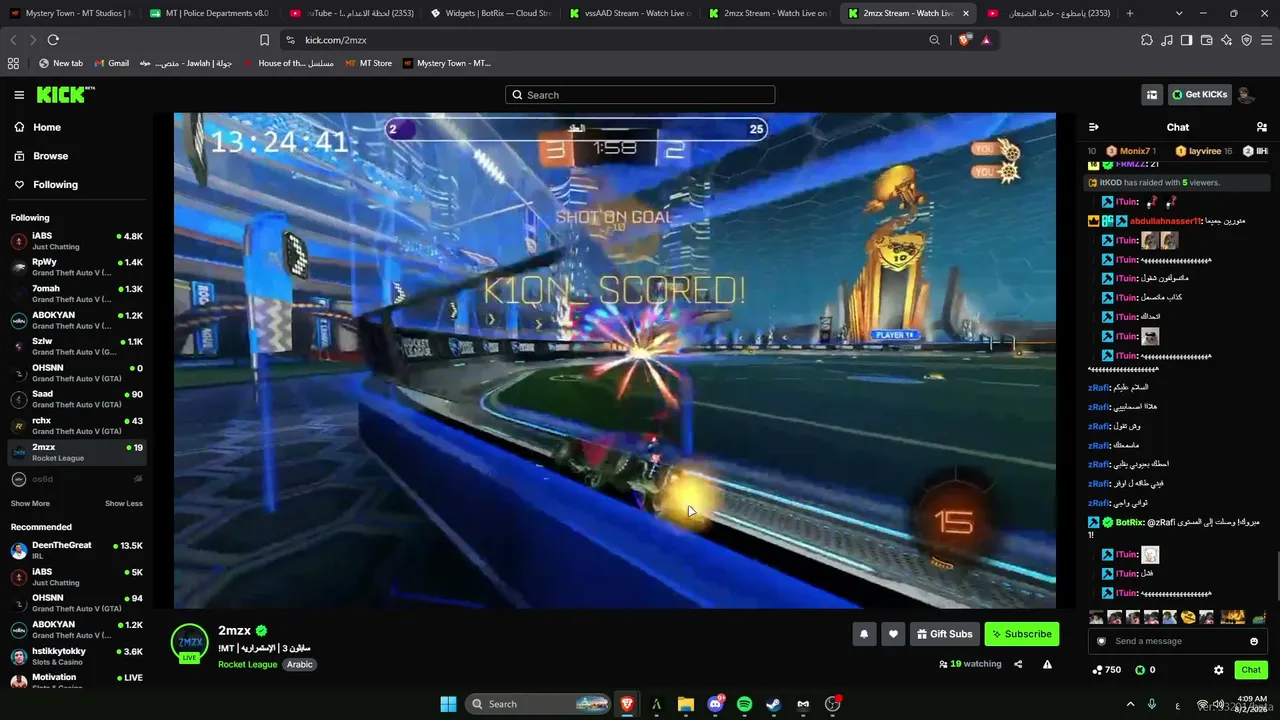Open Brave from the taskbar
1280x720 pixels.
pos(627,704)
